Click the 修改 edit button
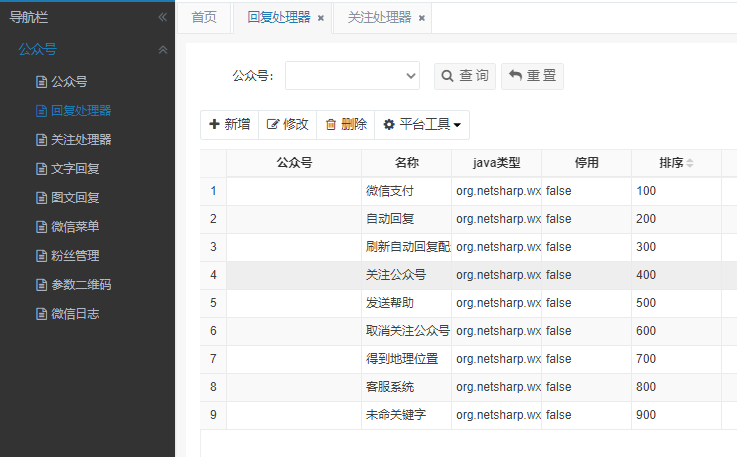737x457 pixels. 287,125
